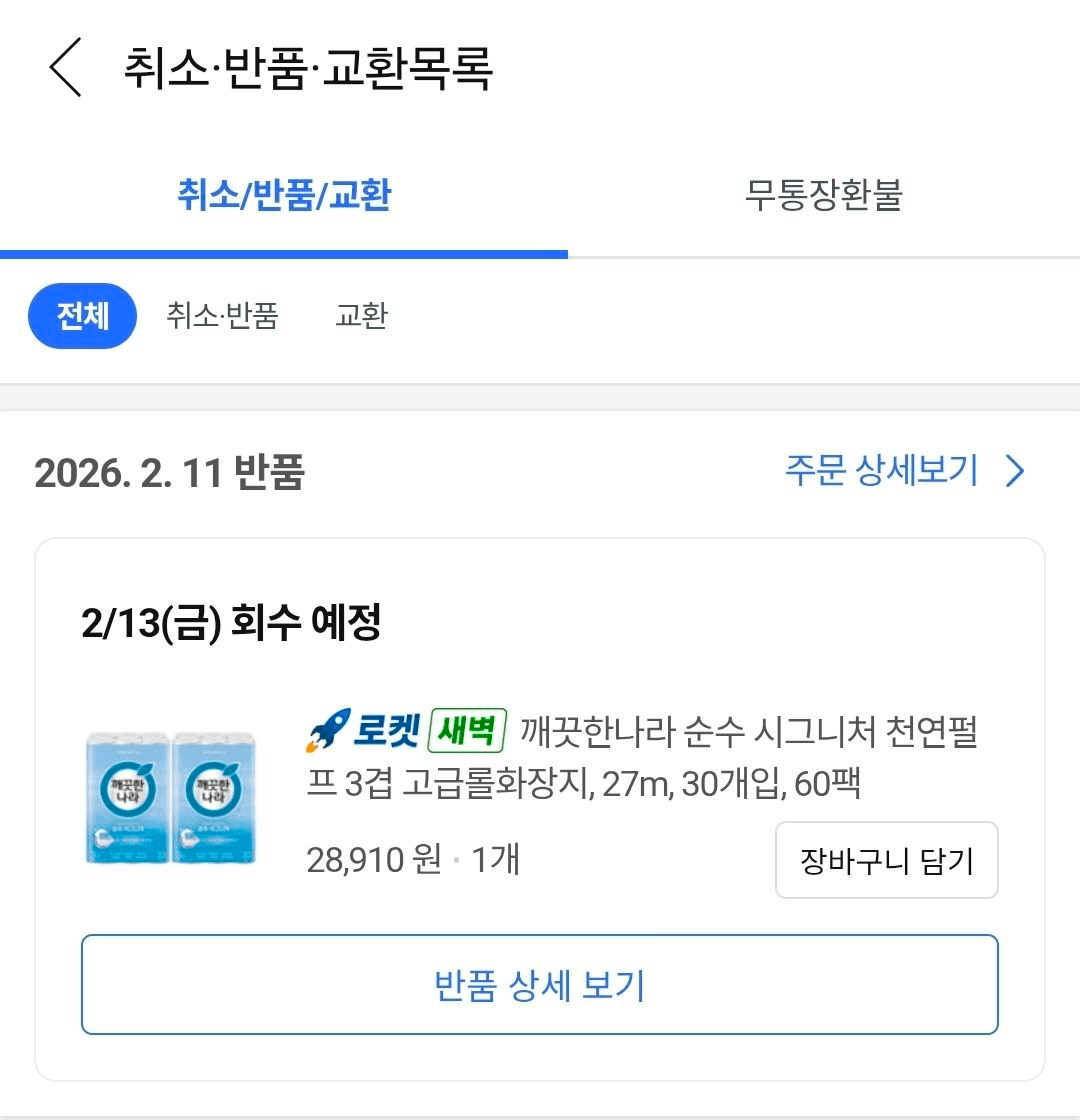This screenshot has width=1080, height=1120.
Task: Click the 2026. 2. 11 반품 date header
Action: 169,472
